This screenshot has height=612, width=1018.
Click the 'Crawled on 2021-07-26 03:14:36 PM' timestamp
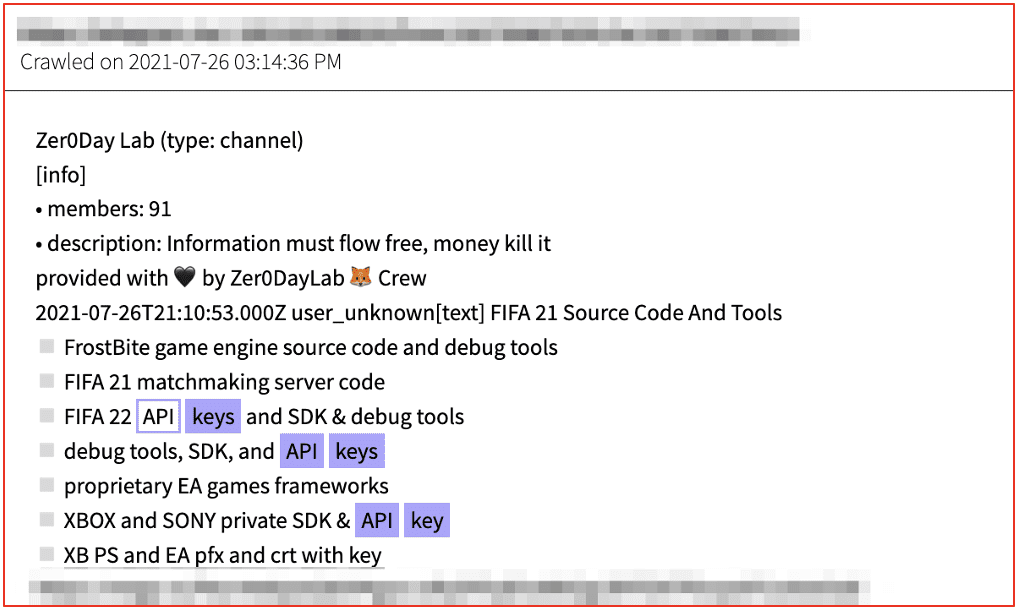click(x=180, y=62)
